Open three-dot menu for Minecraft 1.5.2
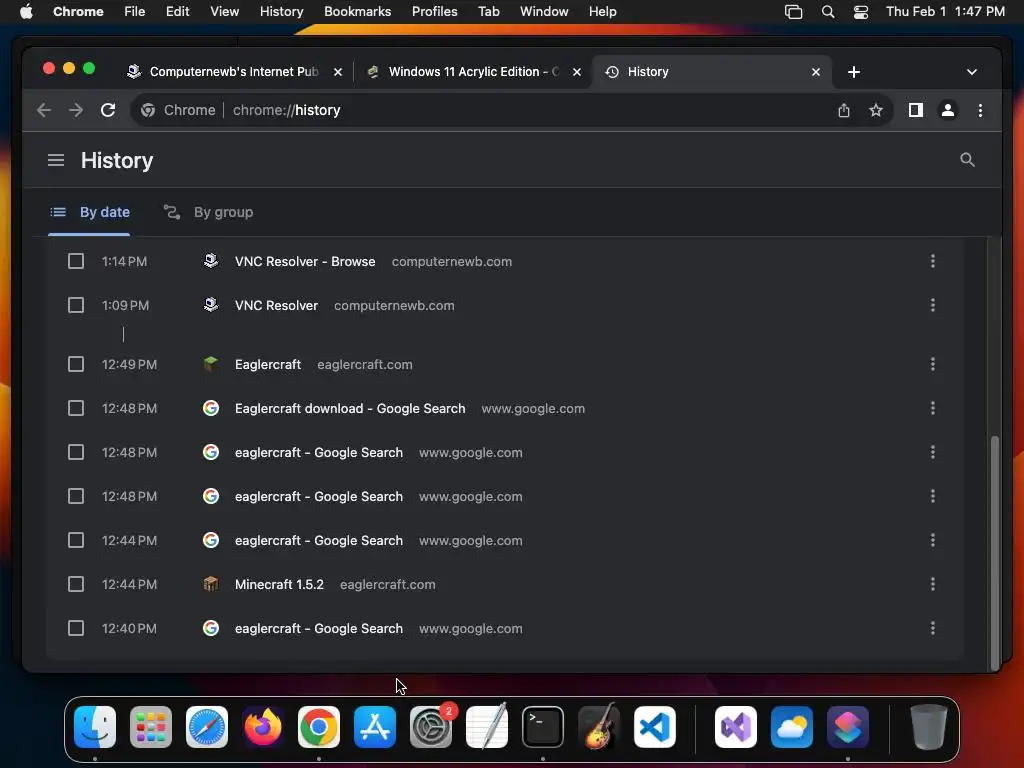Image resolution: width=1024 pixels, height=768 pixels. coord(933,584)
